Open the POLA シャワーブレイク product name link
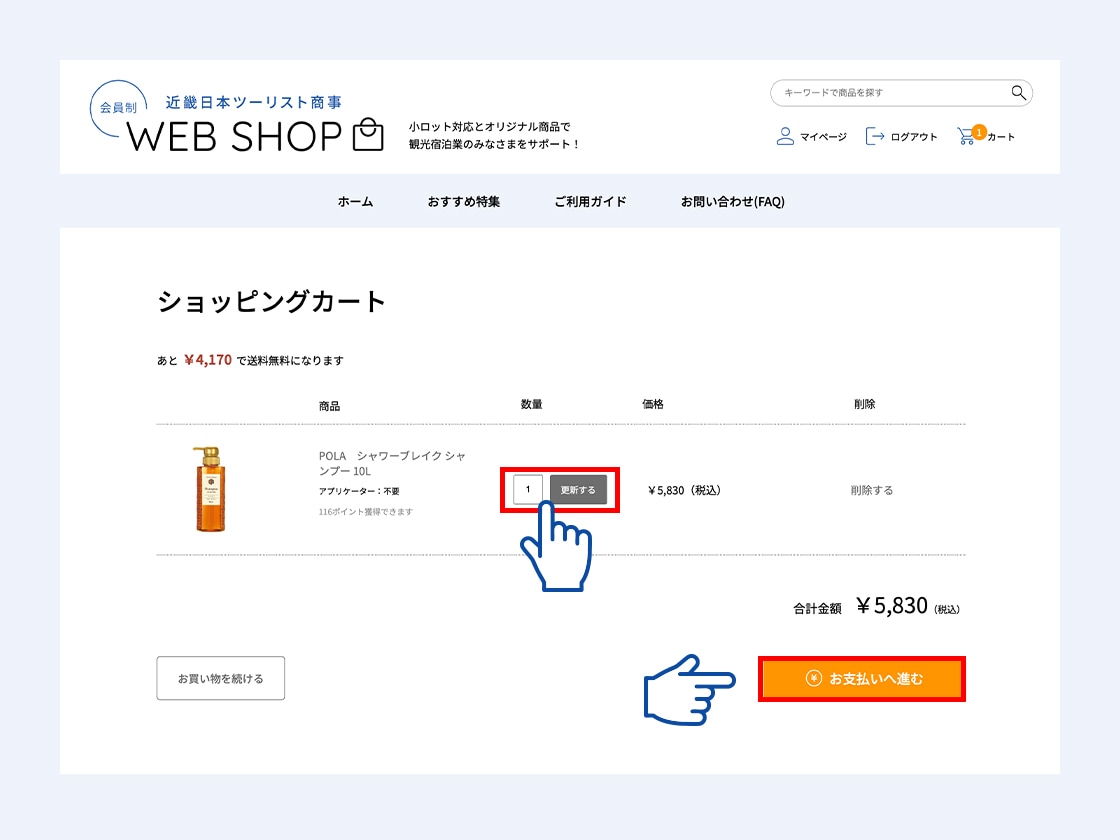The height and width of the screenshot is (840, 1120). (x=392, y=463)
